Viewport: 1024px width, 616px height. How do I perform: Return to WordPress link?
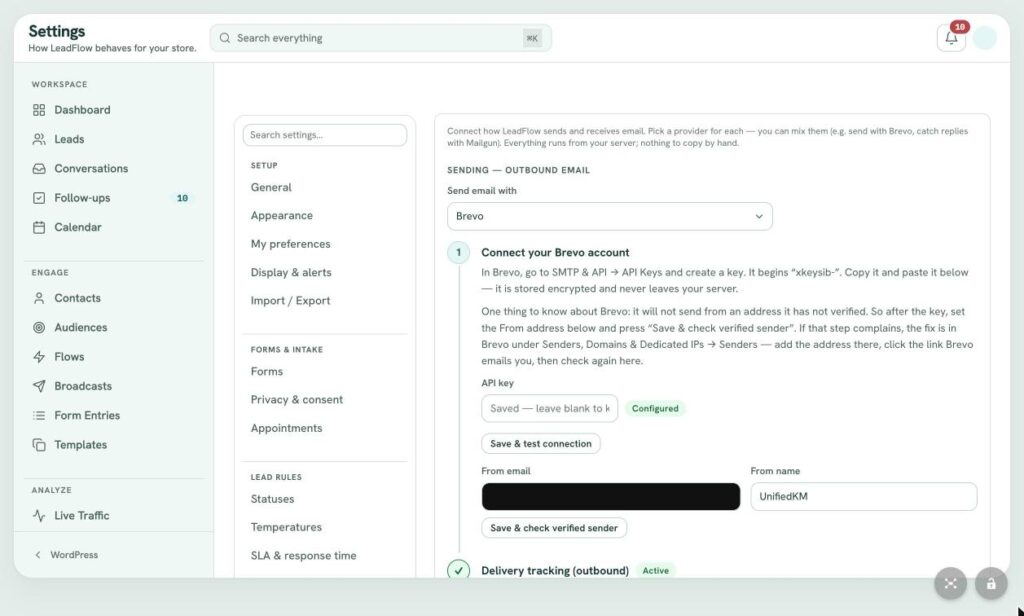click(x=74, y=555)
